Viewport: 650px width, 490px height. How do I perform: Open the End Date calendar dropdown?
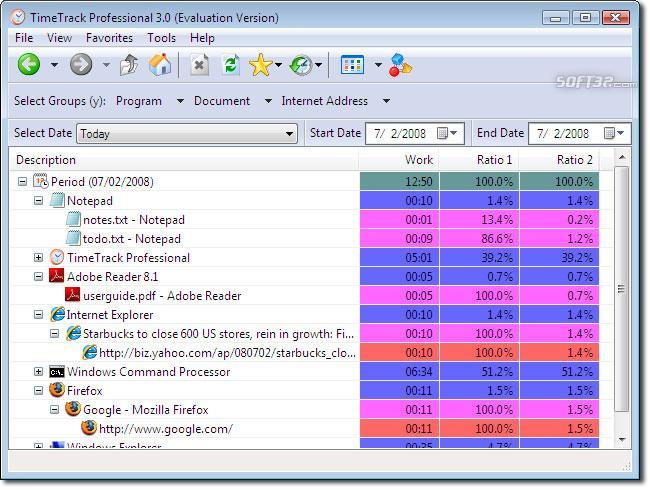614,133
